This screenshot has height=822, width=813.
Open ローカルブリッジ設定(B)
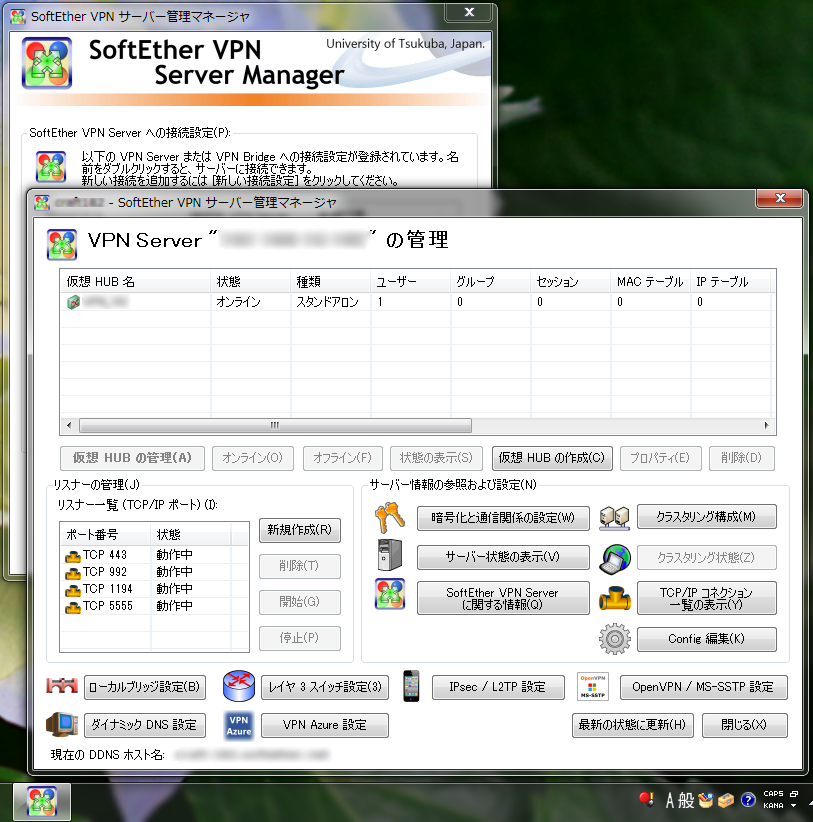click(x=145, y=687)
